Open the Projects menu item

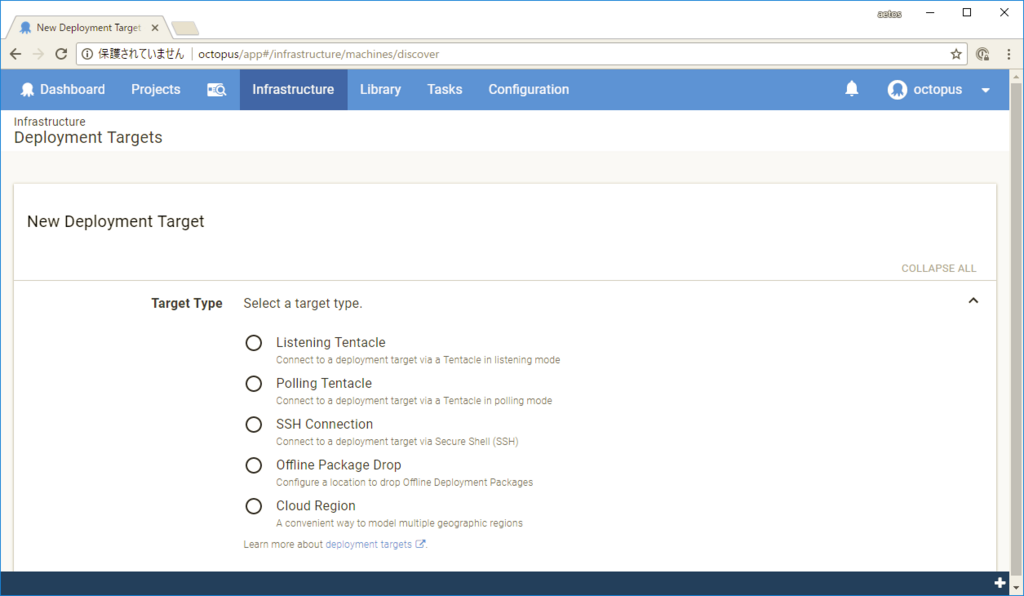click(x=155, y=89)
